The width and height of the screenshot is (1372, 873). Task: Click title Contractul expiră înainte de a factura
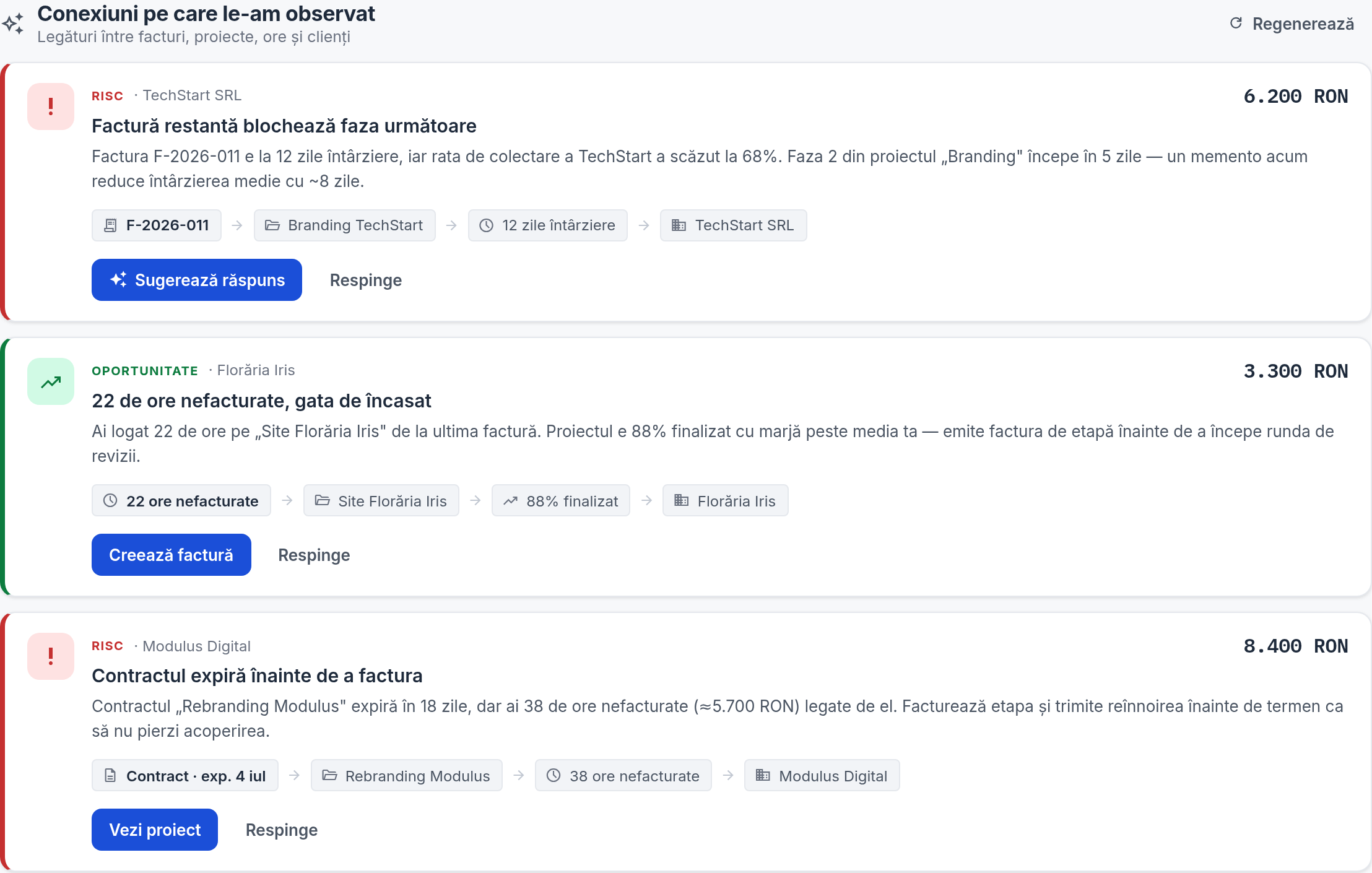tap(257, 675)
